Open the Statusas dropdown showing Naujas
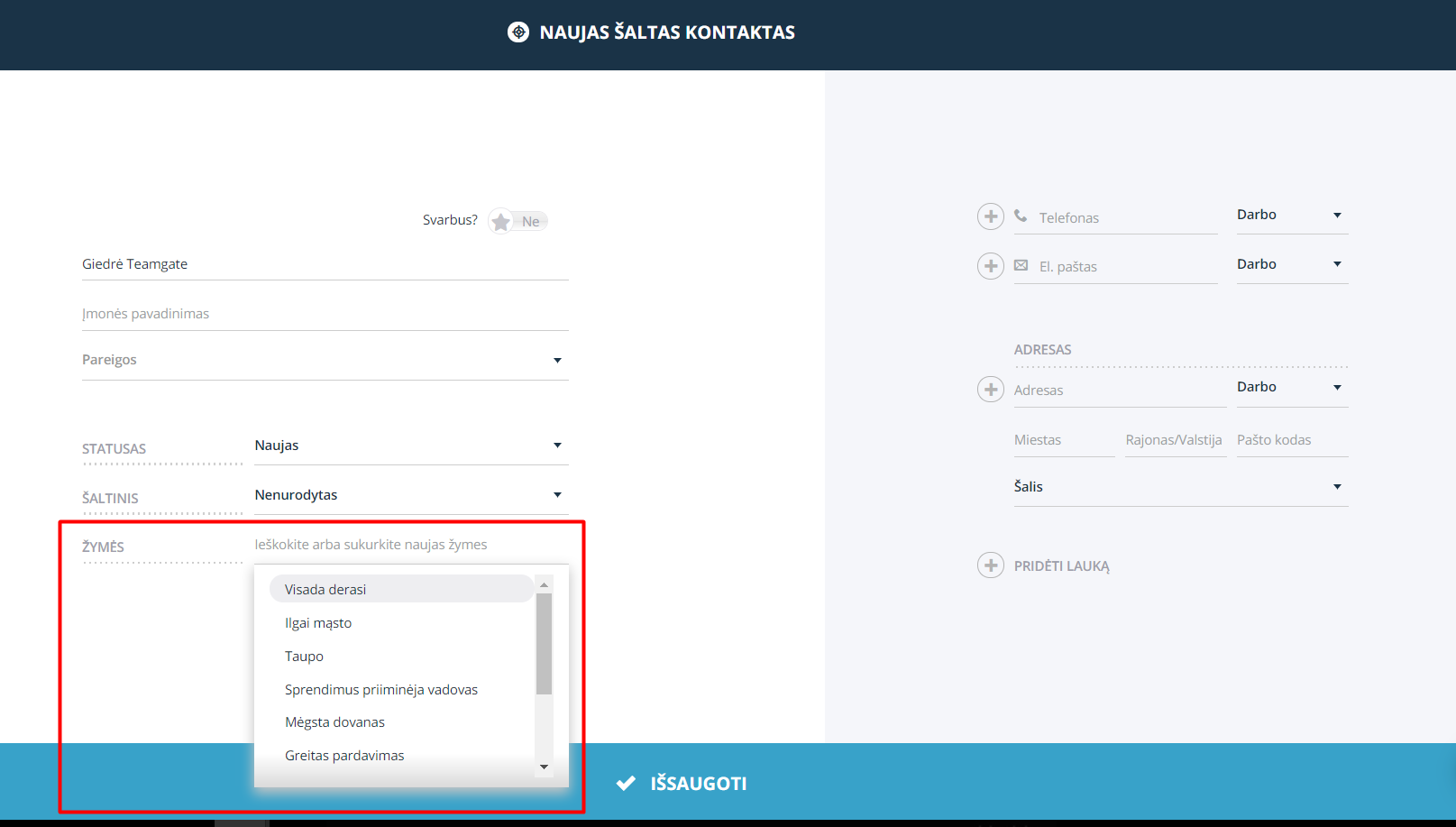Viewport: 1456px width, 827px height. (411, 446)
